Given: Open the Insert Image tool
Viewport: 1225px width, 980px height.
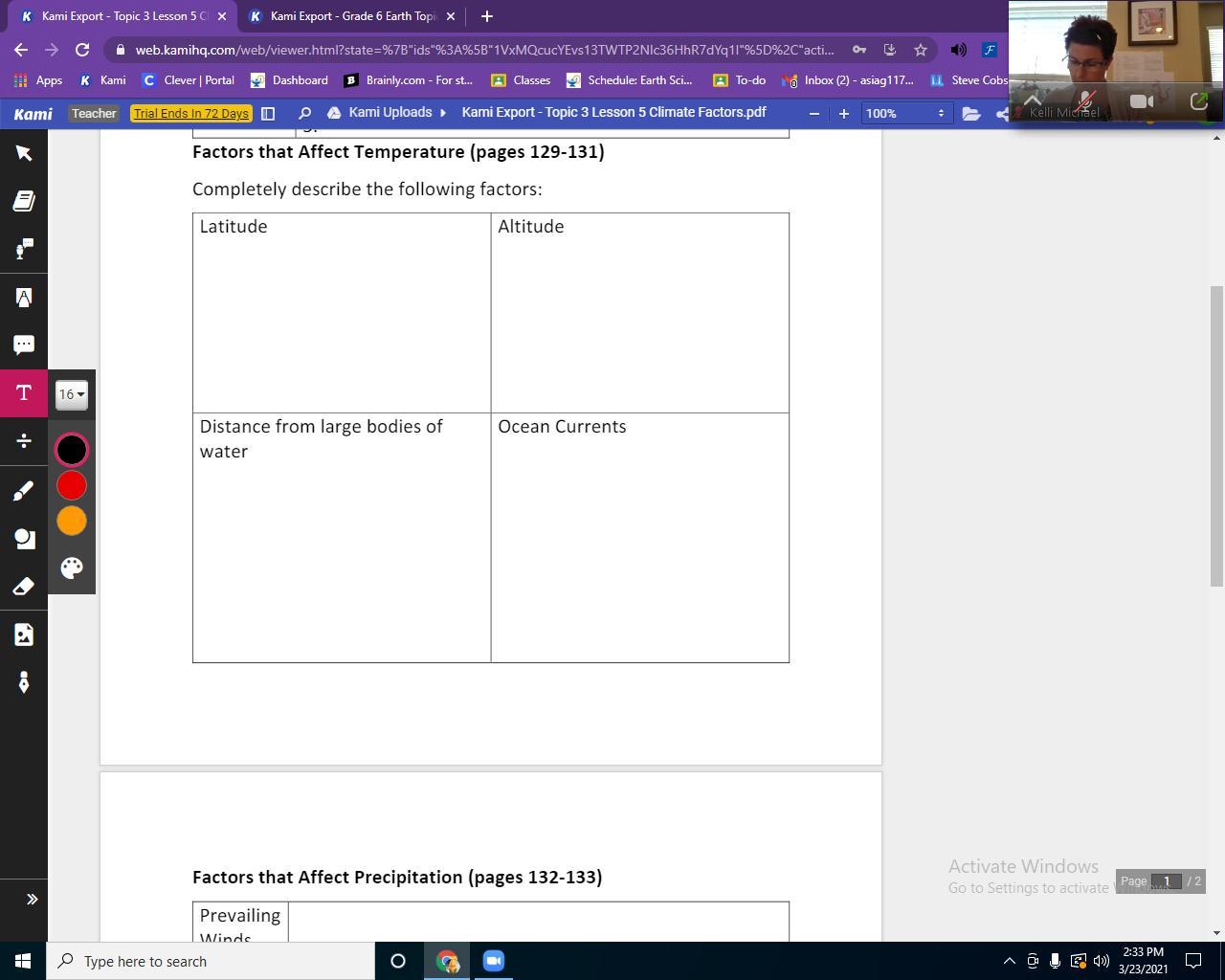Looking at the screenshot, I should pyautogui.click(x=24, y=635).
